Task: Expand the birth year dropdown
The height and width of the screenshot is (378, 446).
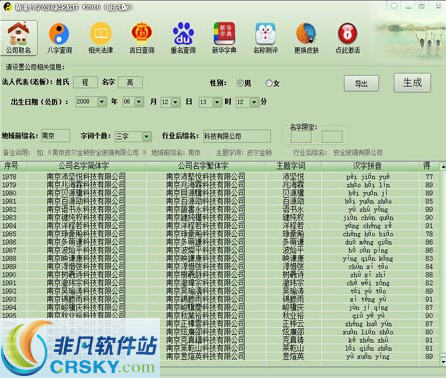Action: coord(102,102)
